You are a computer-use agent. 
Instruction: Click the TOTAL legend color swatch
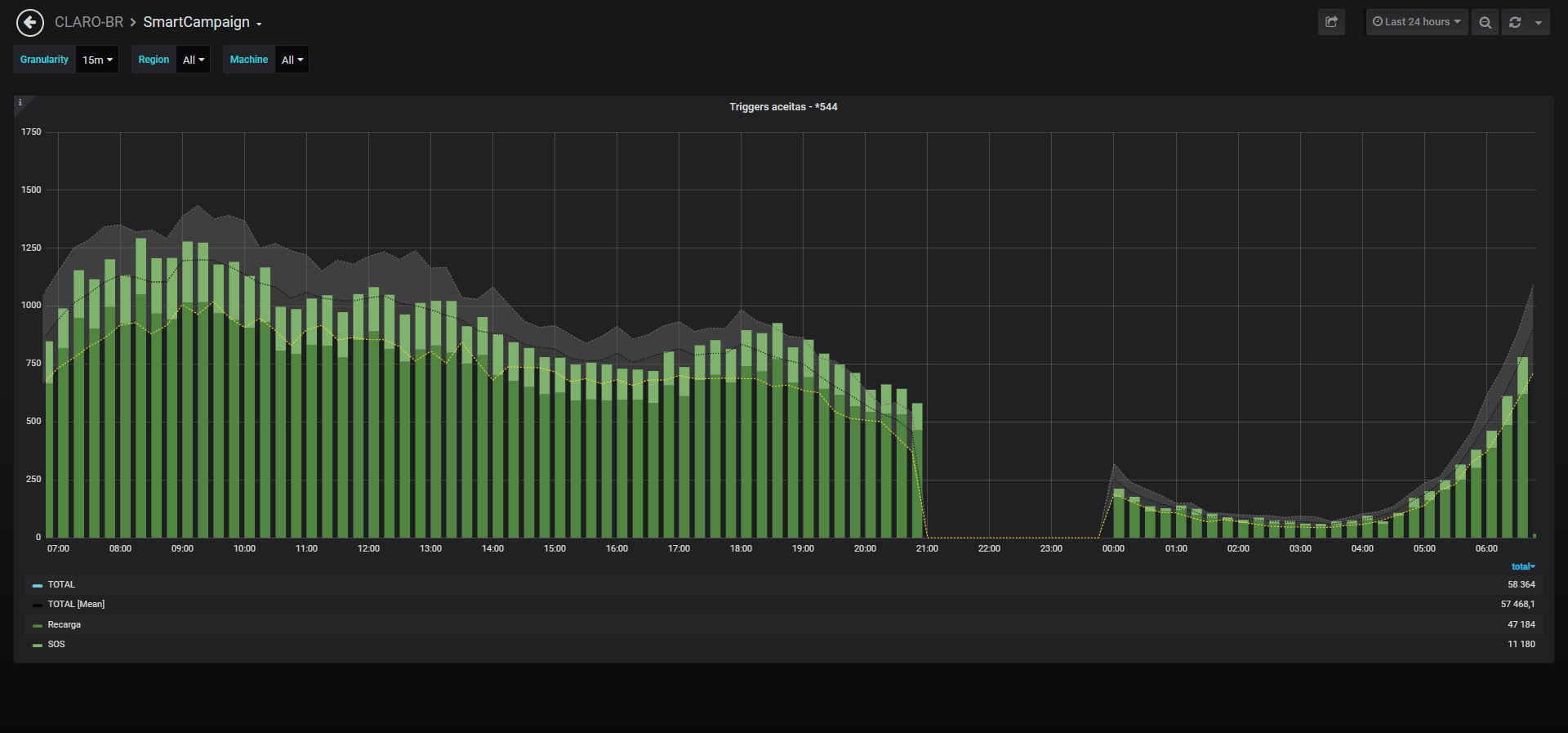pos(38,586)
